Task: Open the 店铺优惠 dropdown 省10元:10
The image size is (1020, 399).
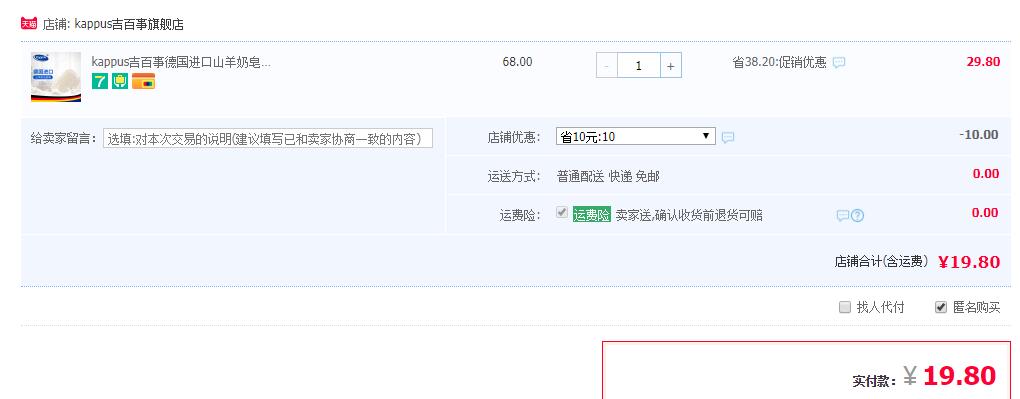Action: [x=636, y=137]
